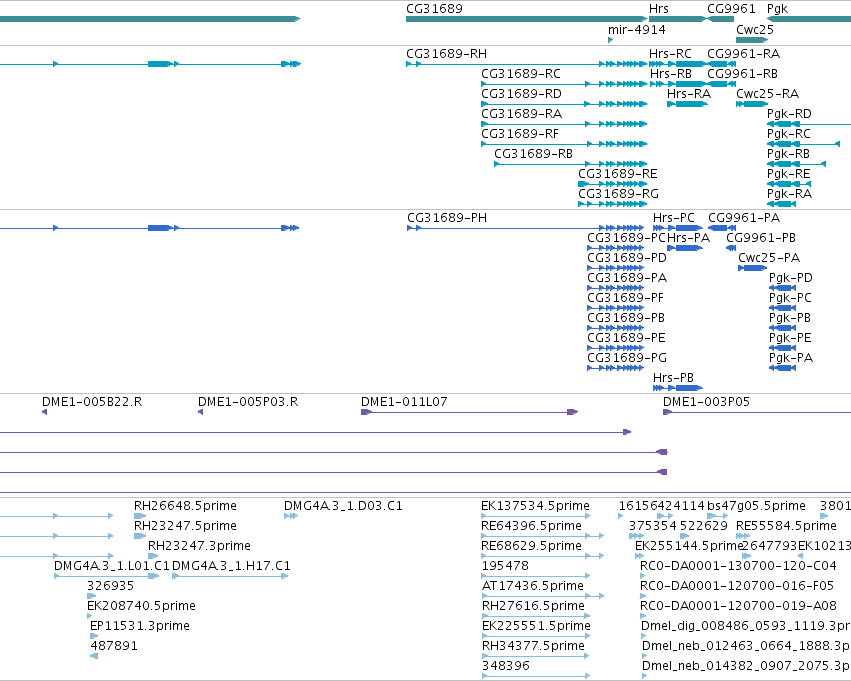Click EST RC0-DA0001-130700-120-C04
The image size is (851, 681).
pos(643,576)
